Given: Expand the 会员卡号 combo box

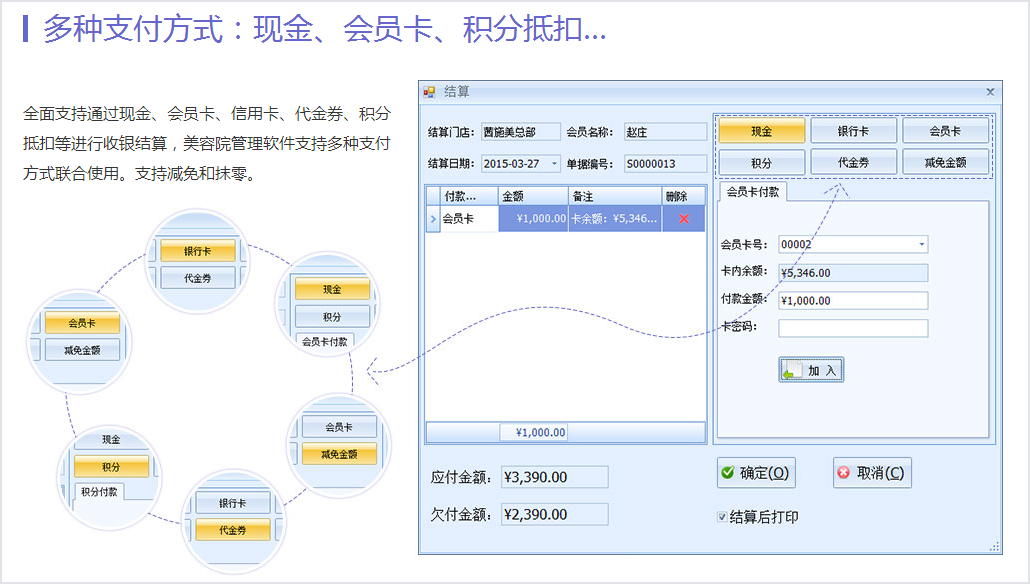Looking at the screenshot, I should tap(921, 244).
